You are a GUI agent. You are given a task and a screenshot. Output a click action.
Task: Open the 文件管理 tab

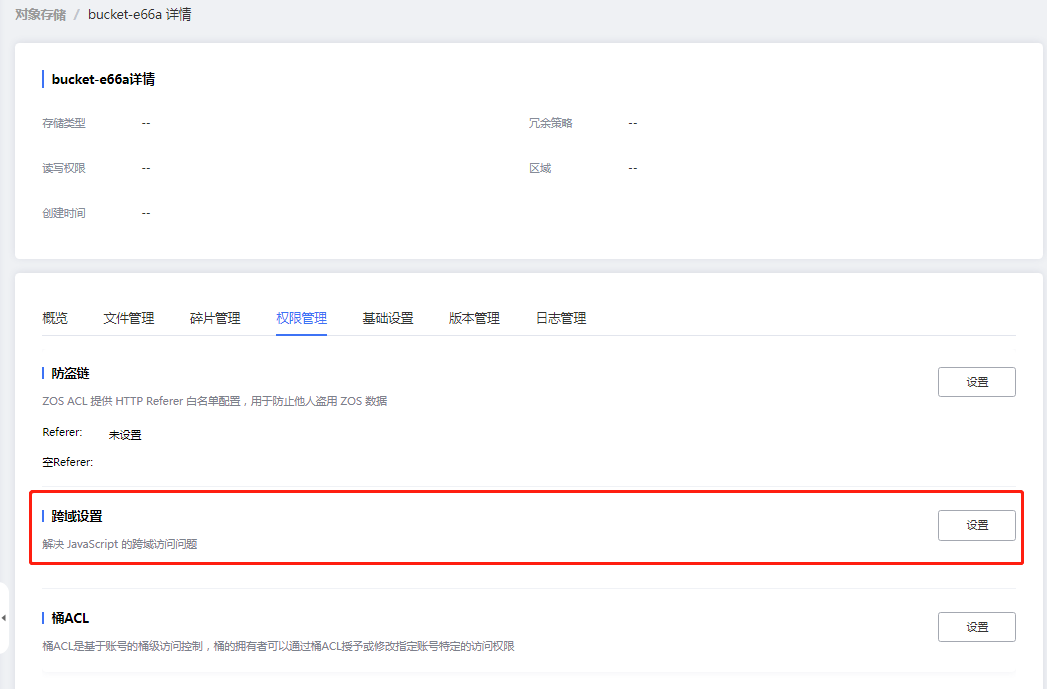(128, 317)
